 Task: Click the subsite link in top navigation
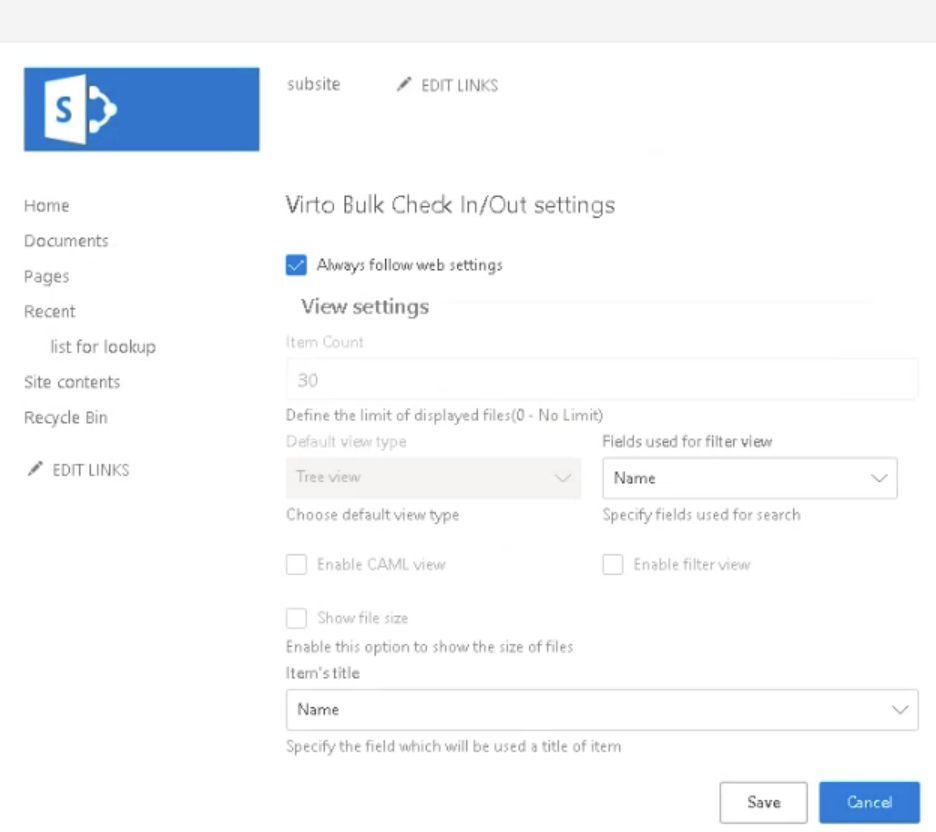[313, 84]
